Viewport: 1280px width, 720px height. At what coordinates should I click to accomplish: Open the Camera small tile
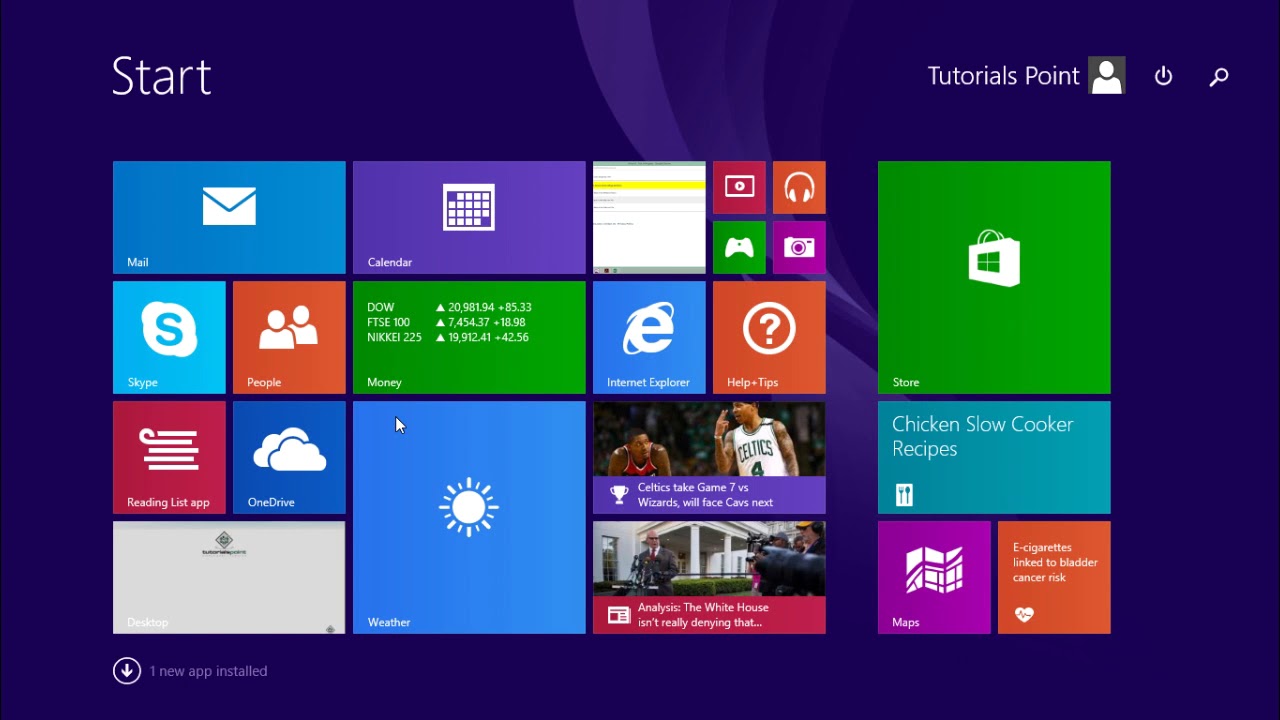(799, 247)
